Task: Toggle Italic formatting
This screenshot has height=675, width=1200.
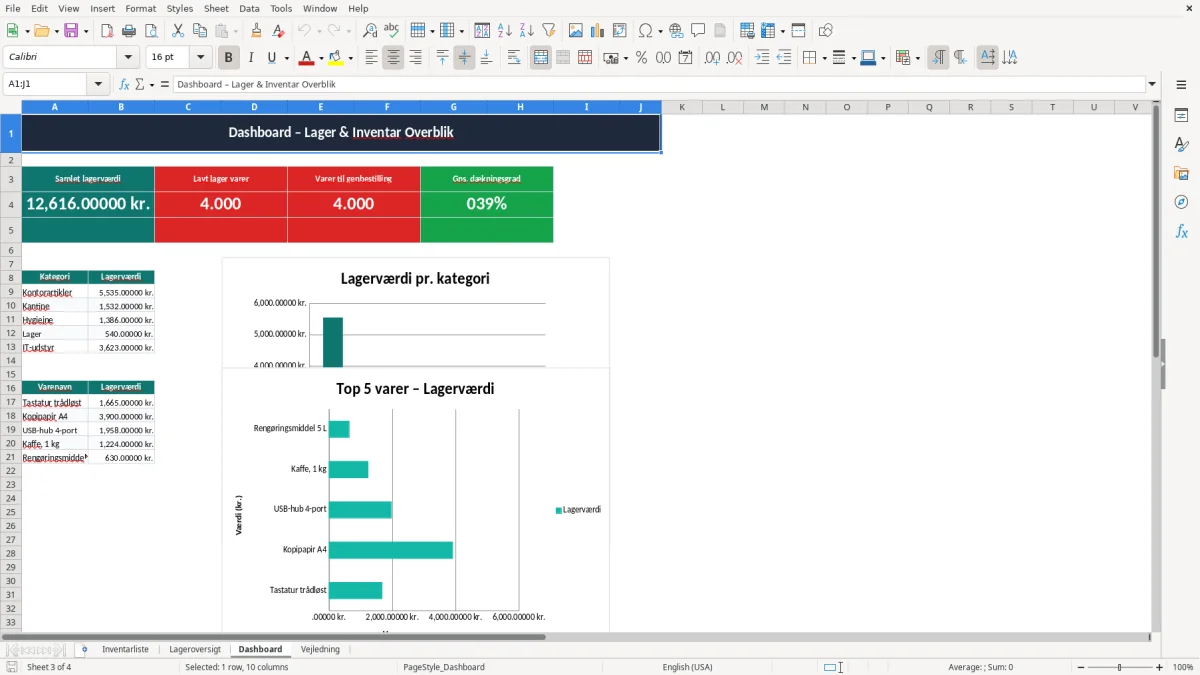Action: [x=250, y=58]
